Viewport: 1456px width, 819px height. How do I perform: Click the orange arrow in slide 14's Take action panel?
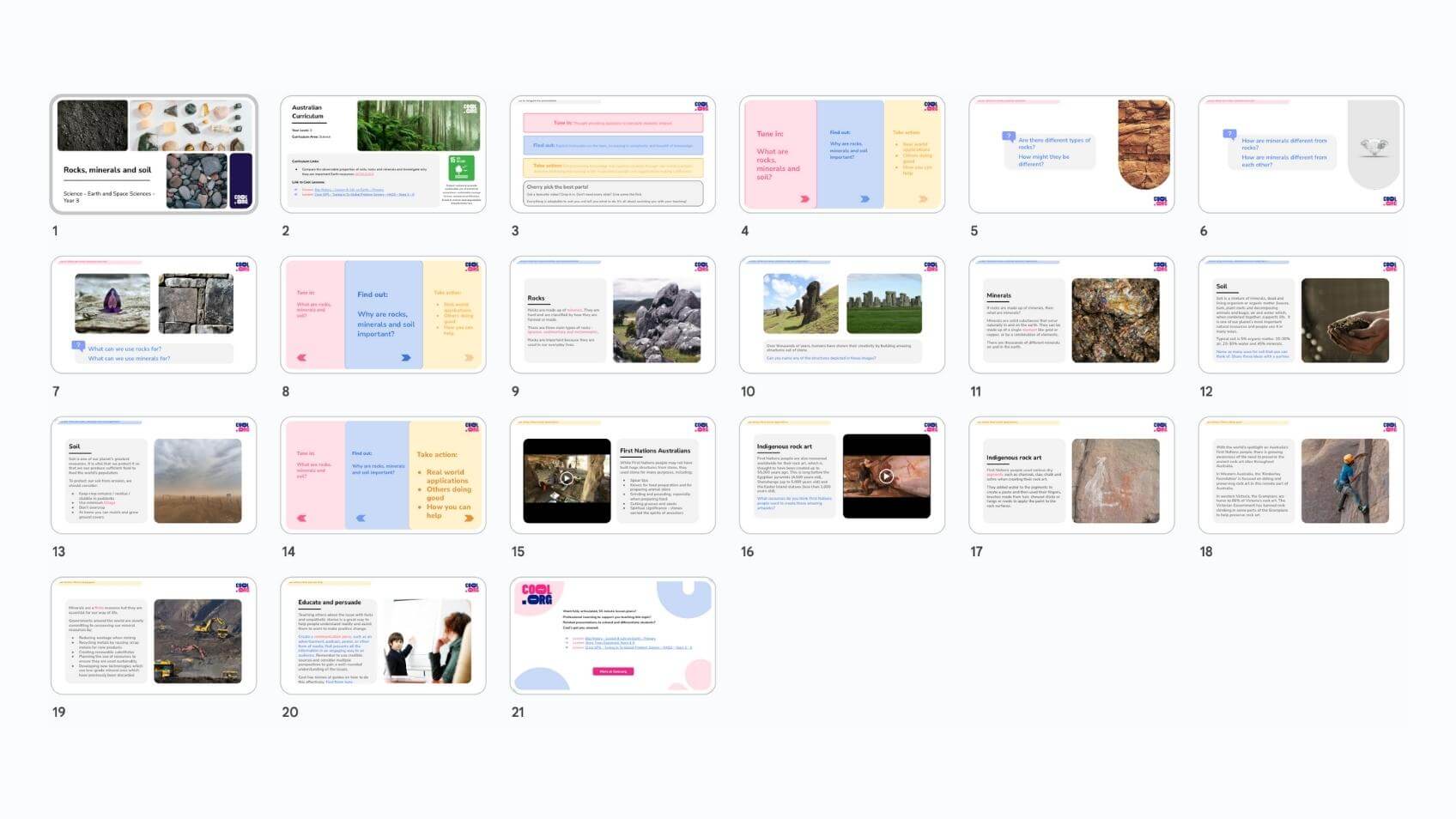[x=469, y=518]
